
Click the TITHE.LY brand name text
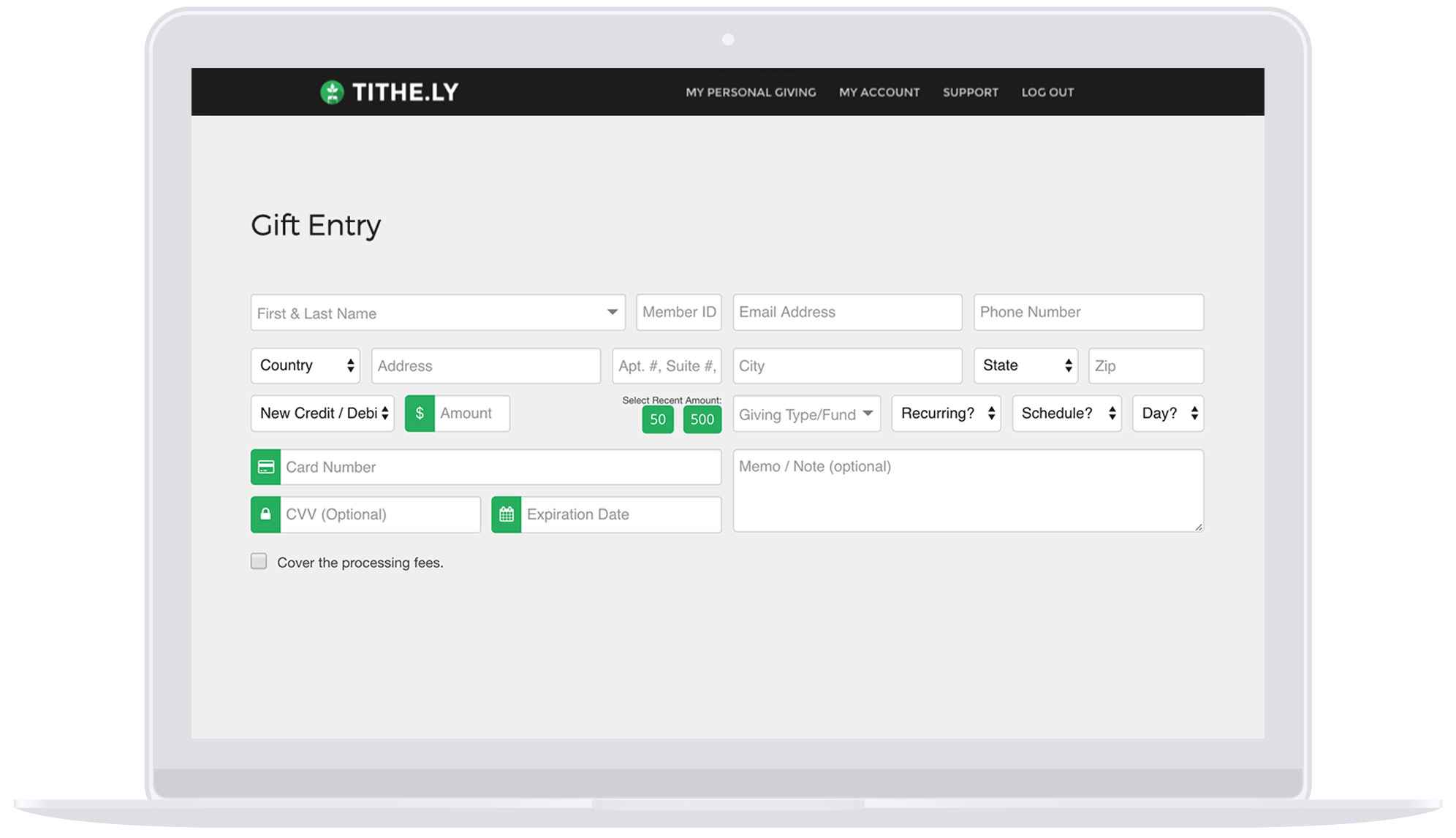[x=406, y=92]
